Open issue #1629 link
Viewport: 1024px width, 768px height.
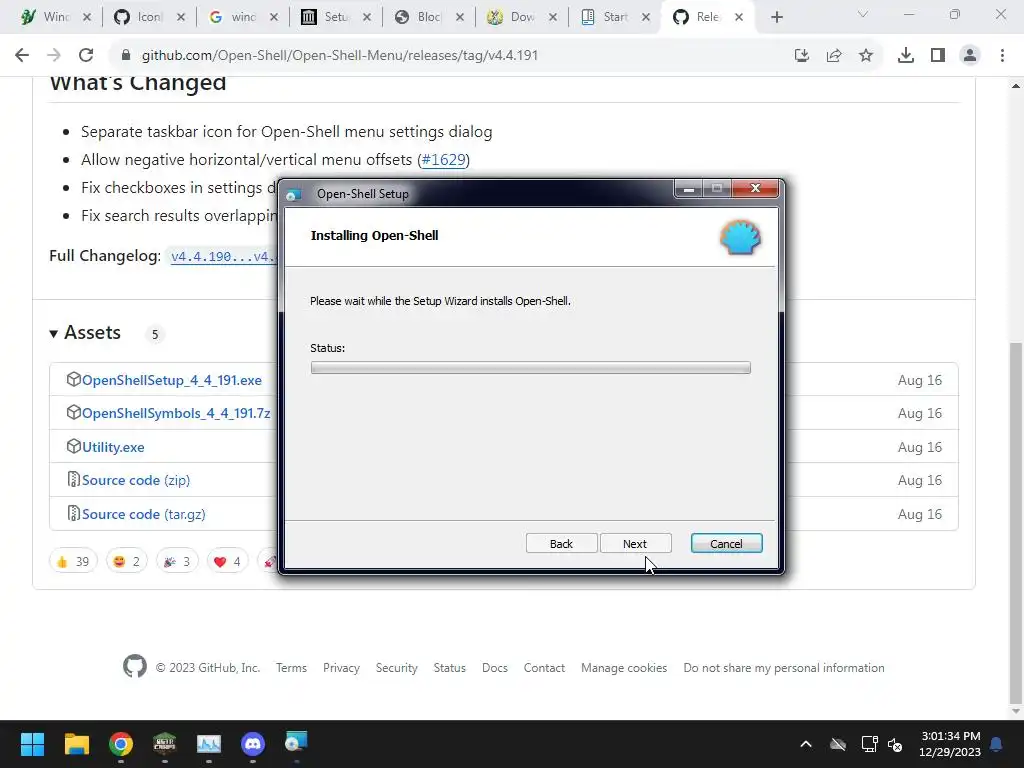point(443,159)
